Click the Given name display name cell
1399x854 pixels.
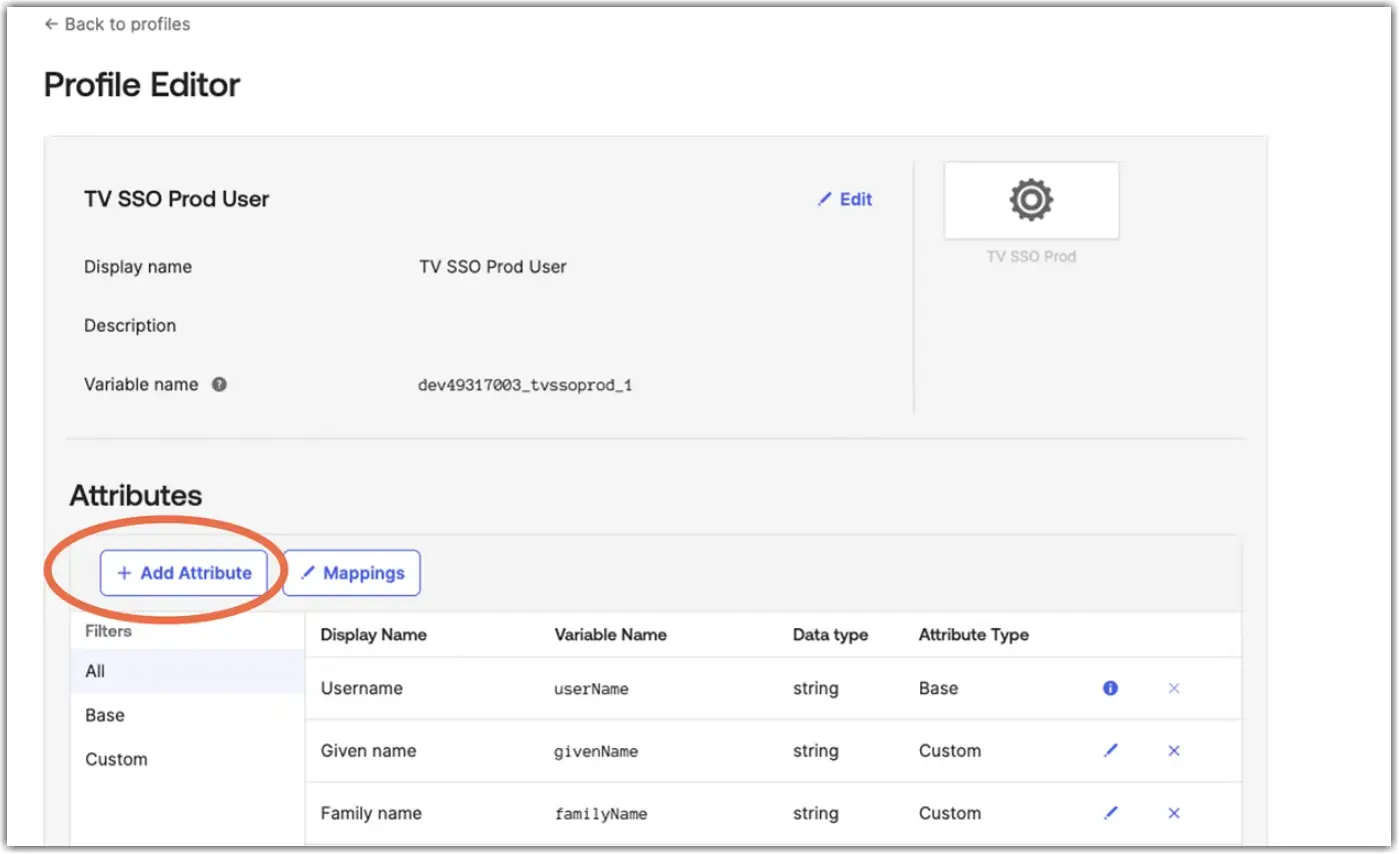point(368,751)
